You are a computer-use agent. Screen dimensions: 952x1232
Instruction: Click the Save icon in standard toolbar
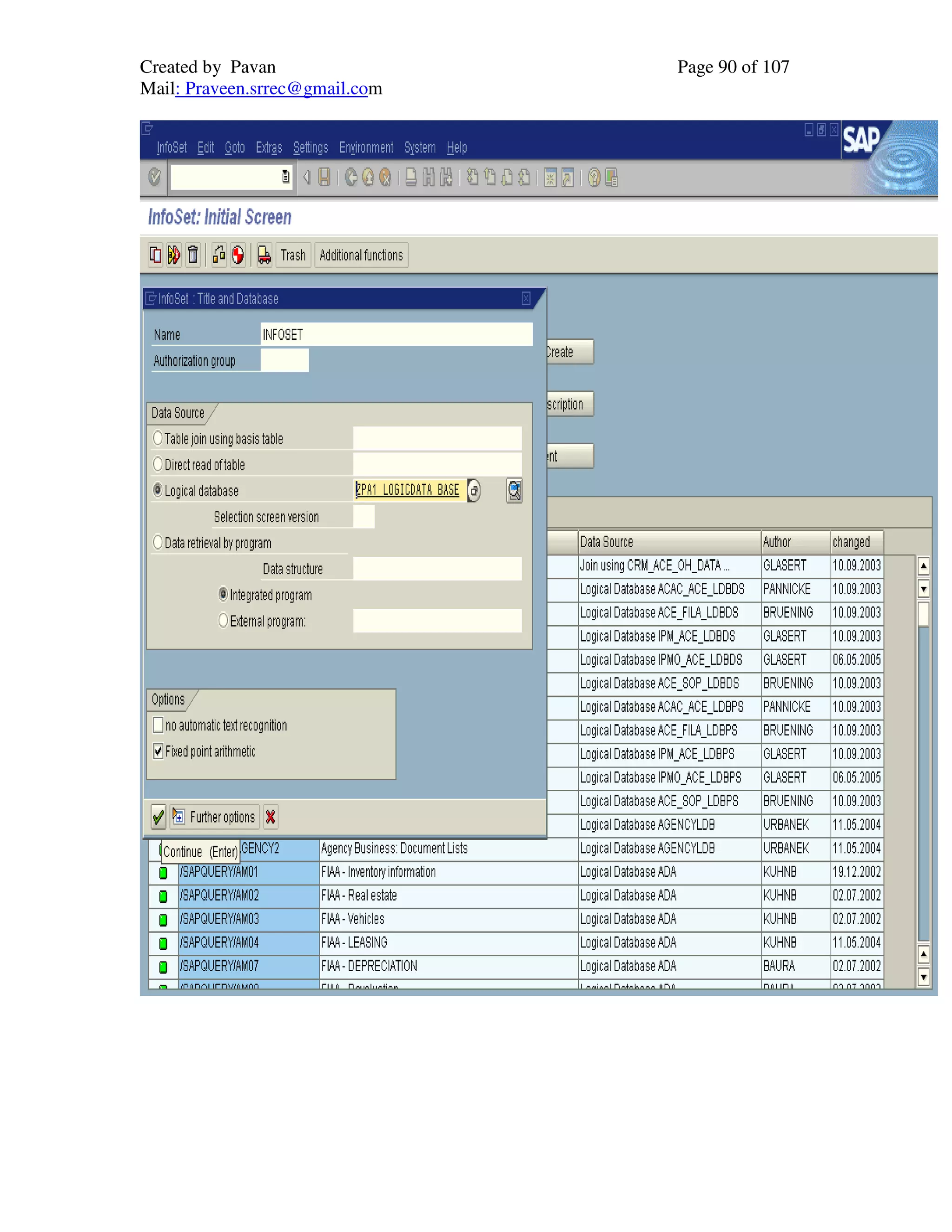click(x=324, y=178)
